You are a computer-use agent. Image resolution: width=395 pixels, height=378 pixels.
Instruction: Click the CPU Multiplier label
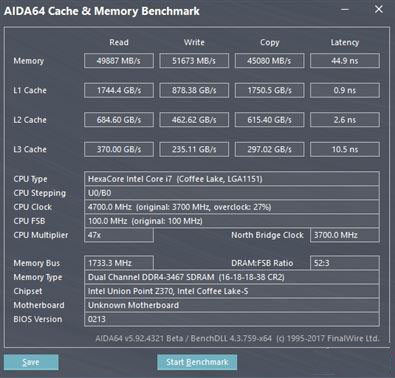(41, 235)
